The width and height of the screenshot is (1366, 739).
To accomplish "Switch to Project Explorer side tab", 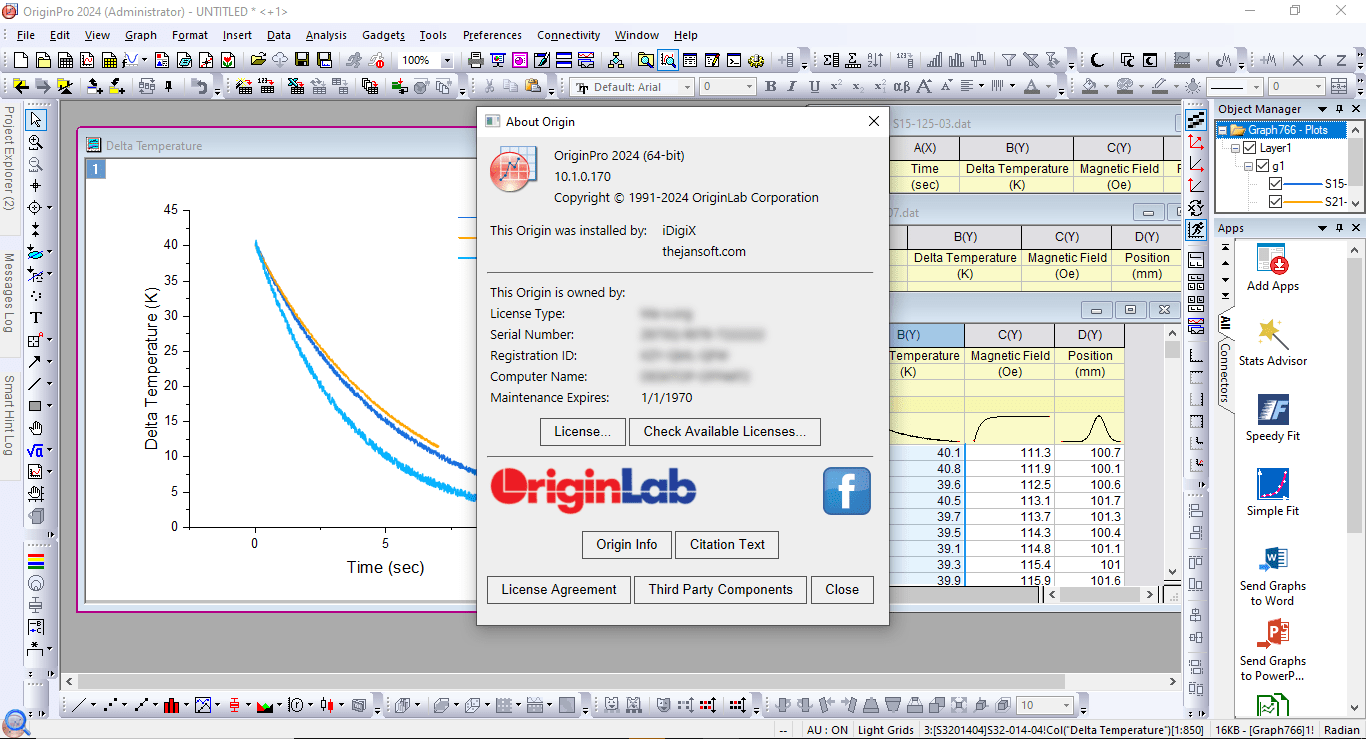I will (x=9, y=157).
